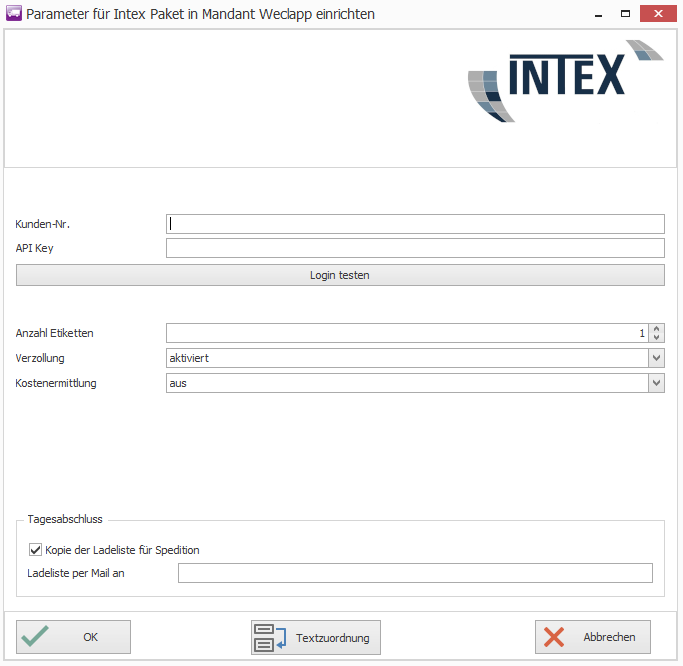Close the window via red X

[658, 14]
